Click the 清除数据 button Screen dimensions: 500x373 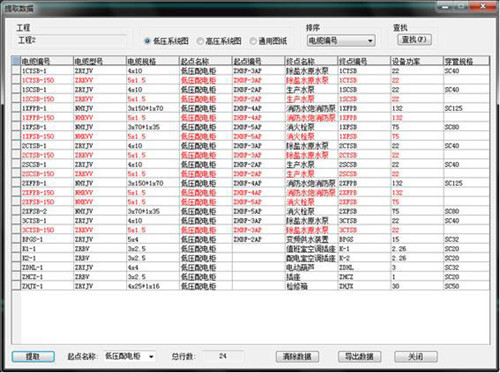point(297,356)
